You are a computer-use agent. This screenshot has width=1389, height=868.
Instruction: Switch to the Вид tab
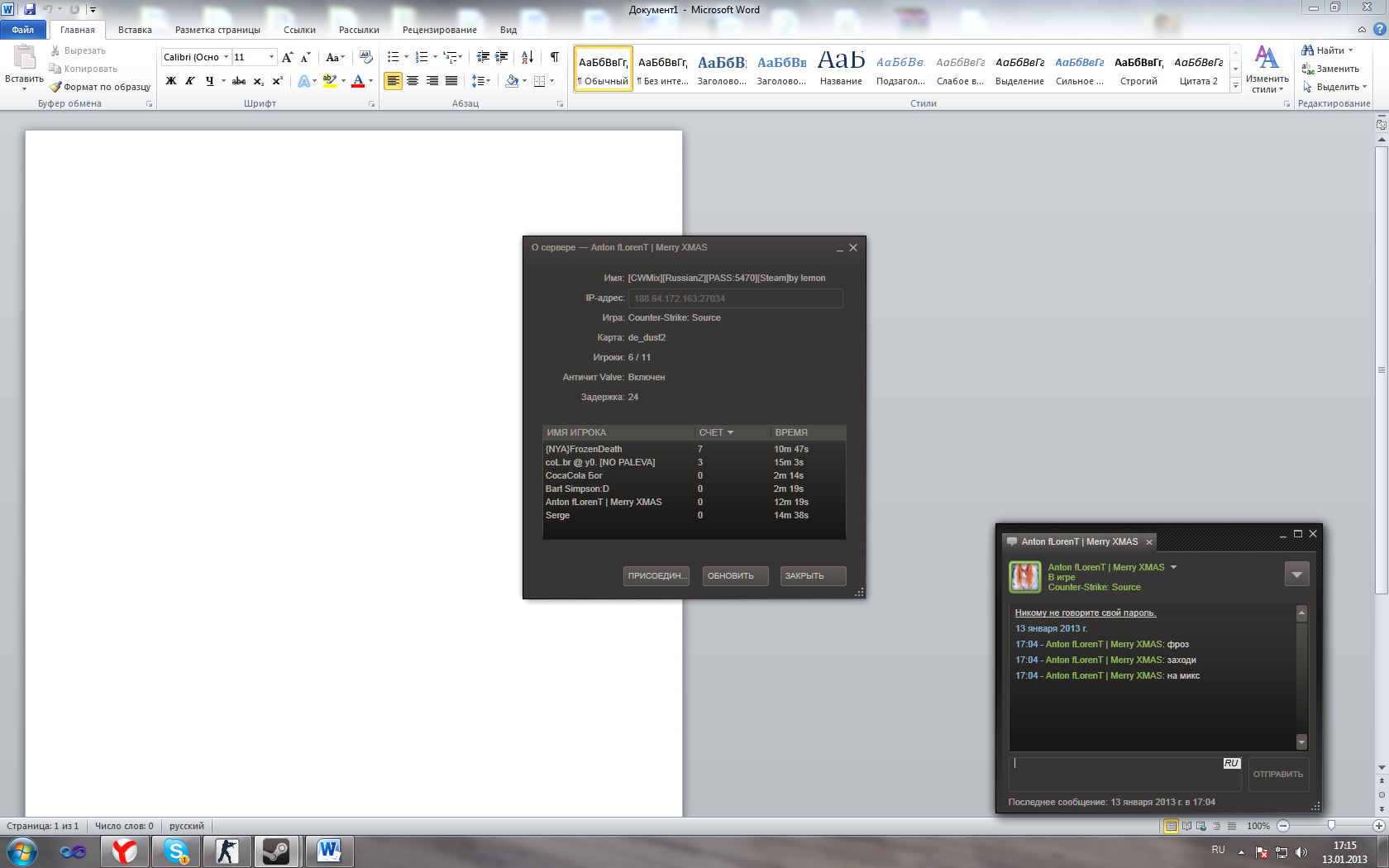(x=508, y=30)
